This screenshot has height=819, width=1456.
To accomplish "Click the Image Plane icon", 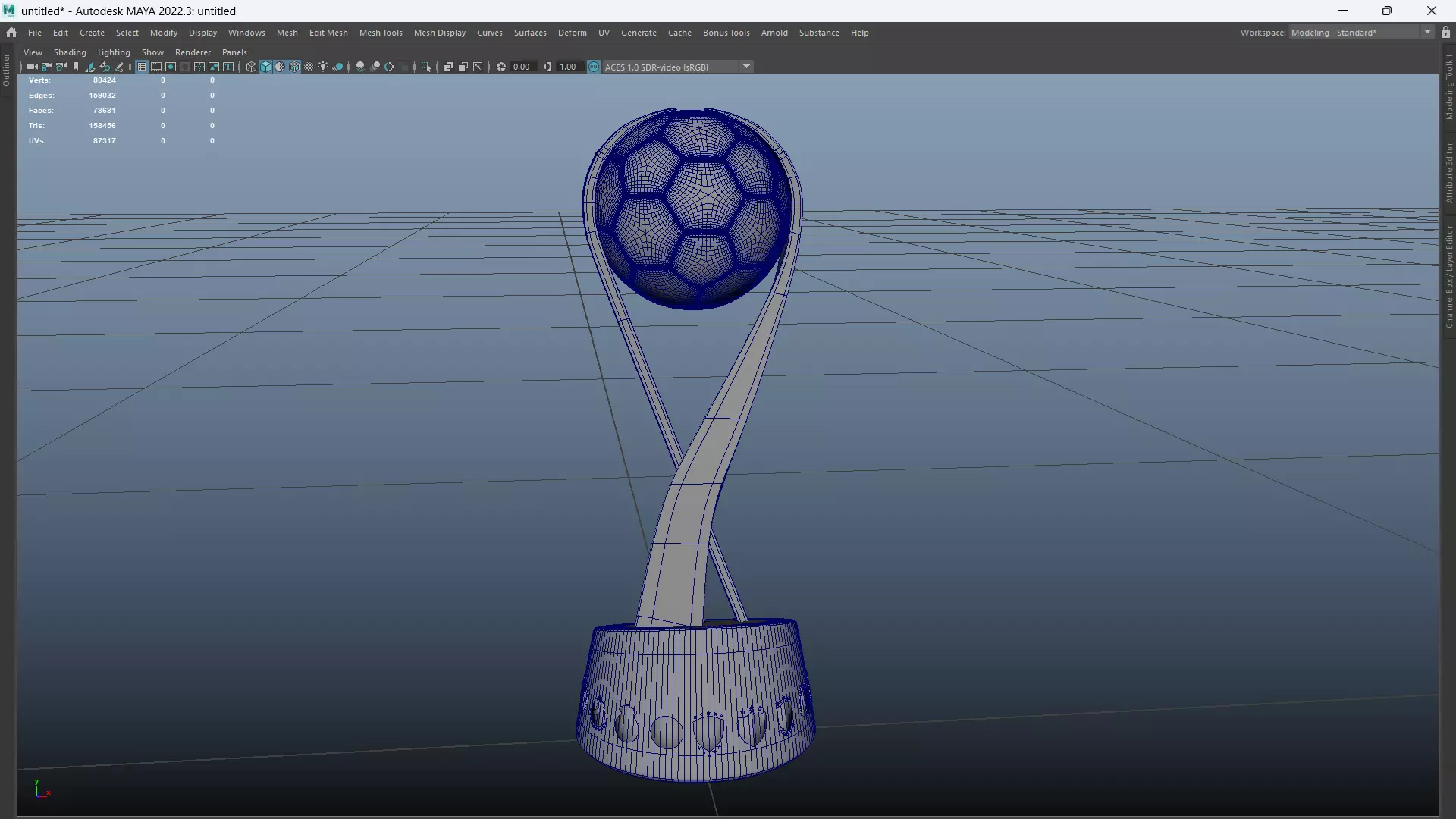I will [90, 67].
